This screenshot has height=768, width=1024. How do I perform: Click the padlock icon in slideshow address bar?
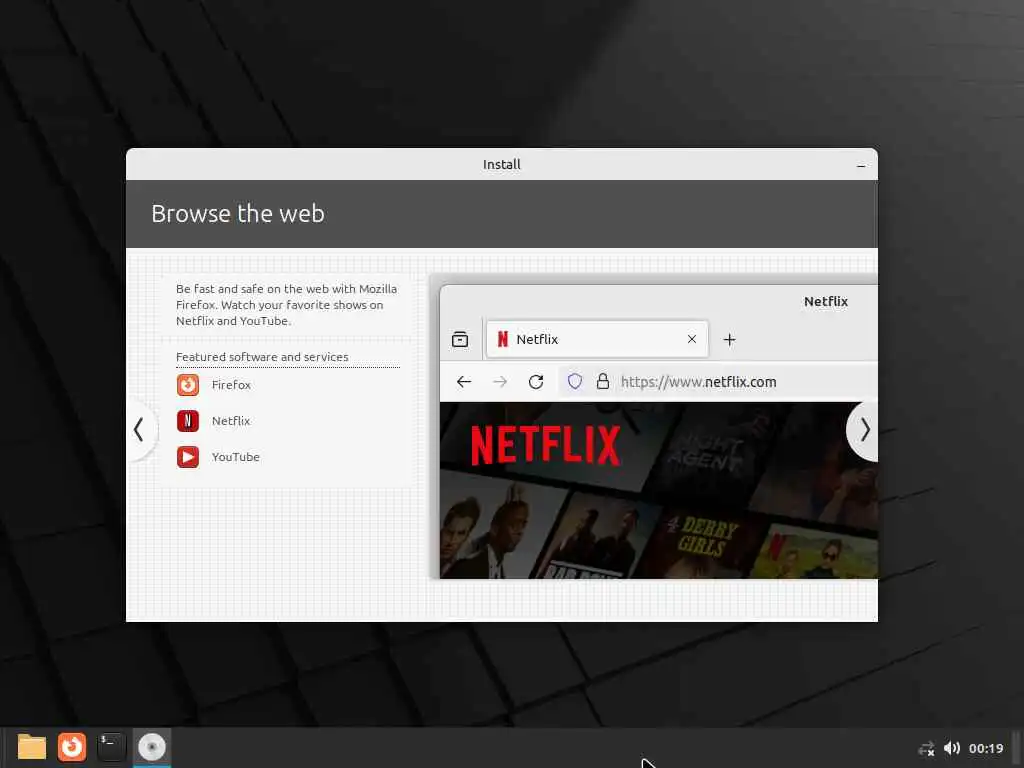603,381
